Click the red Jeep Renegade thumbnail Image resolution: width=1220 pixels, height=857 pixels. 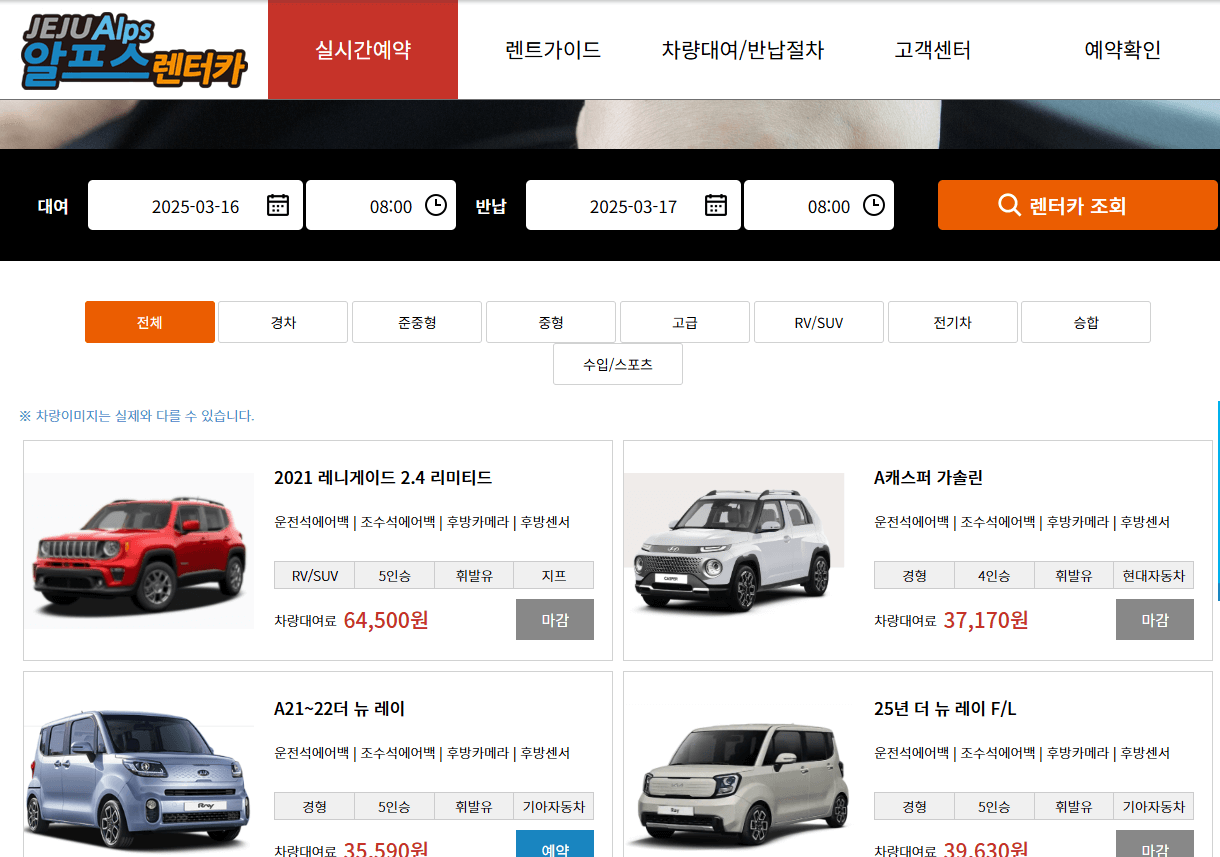click(139, 551)
